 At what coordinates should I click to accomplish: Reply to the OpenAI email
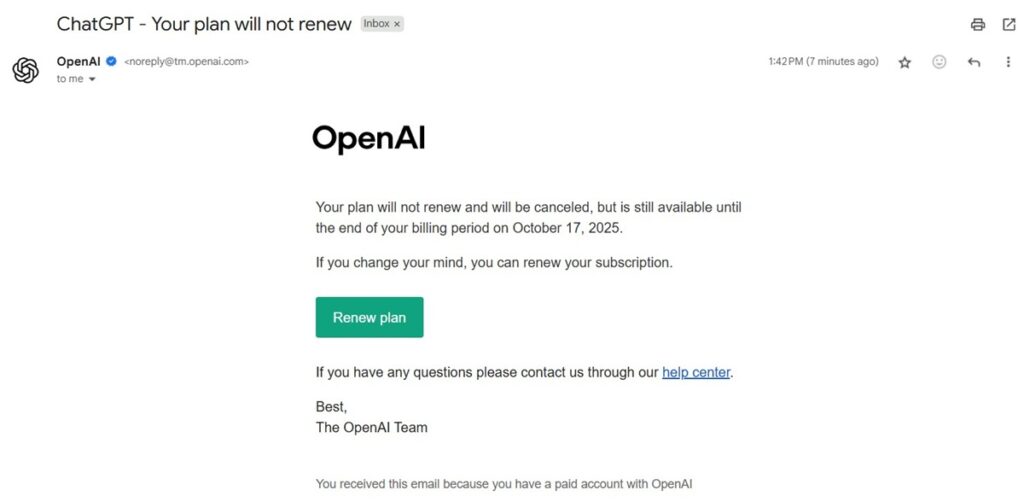tap(974, 62)
